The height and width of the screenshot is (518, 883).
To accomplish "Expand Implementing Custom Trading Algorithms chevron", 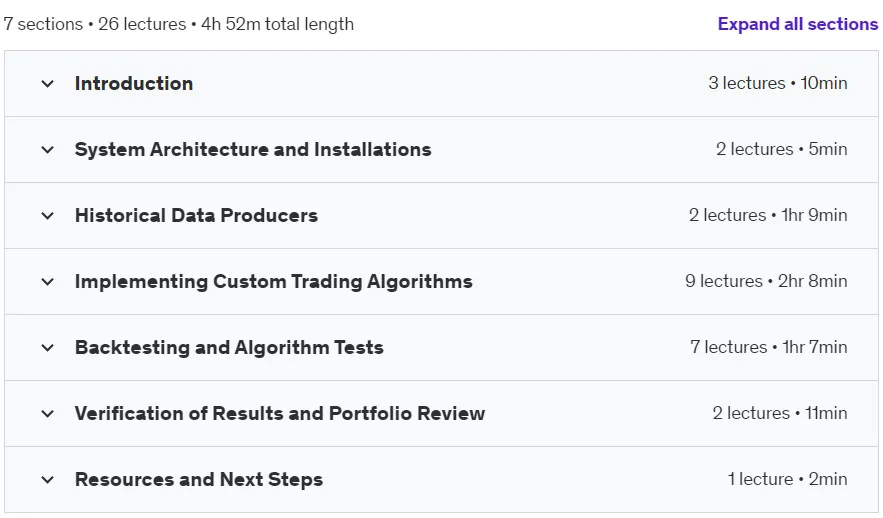I will click(48, 282).
